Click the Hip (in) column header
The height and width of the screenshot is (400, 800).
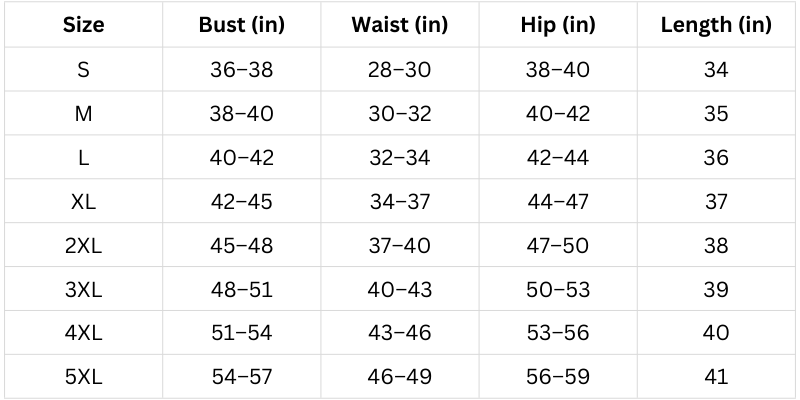[x=557, y=25]
